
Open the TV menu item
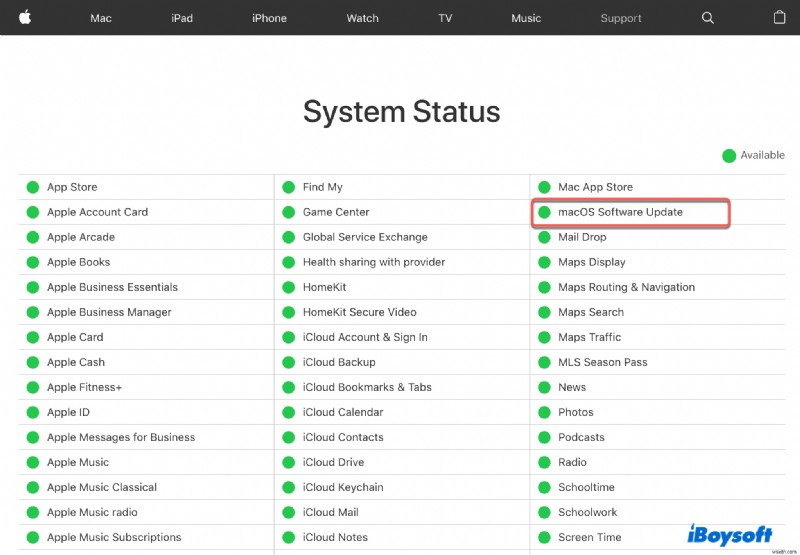tap(445, 18)
